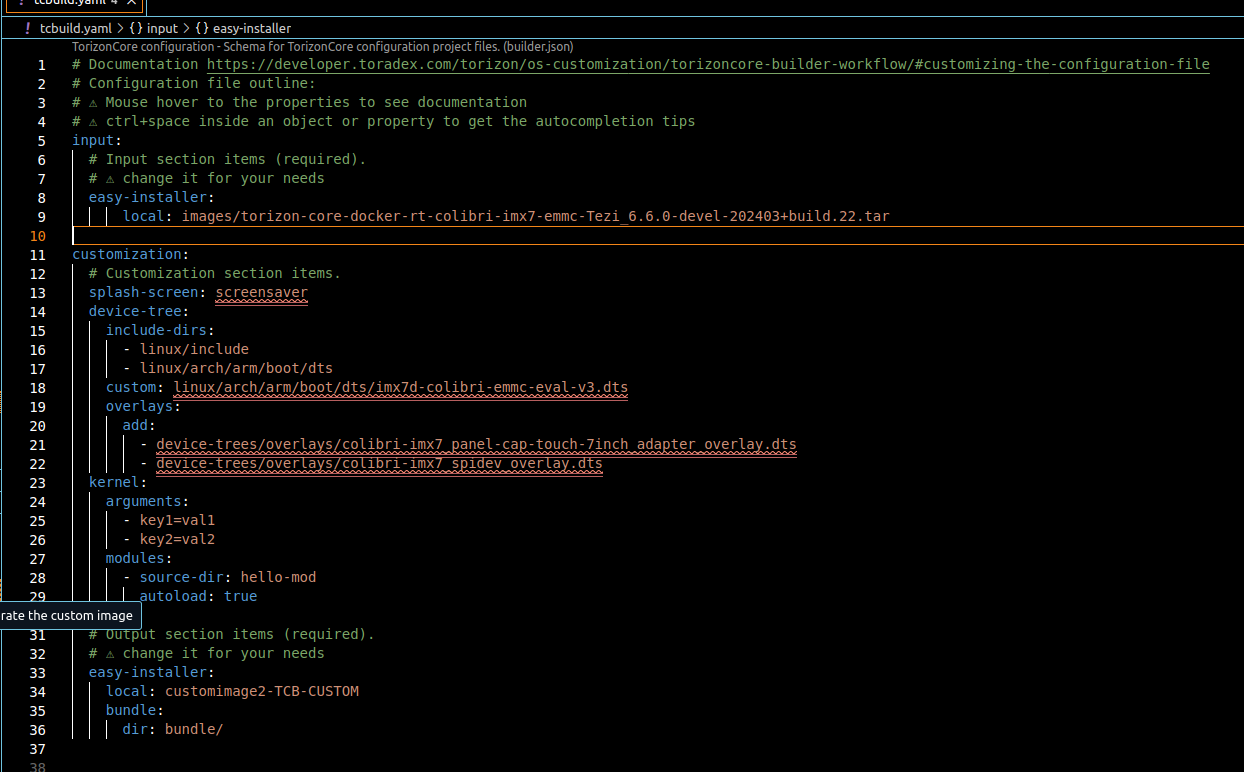Click line number 10 in the gutter
The image size is (1244, 772).
click(x=37, y=236)
